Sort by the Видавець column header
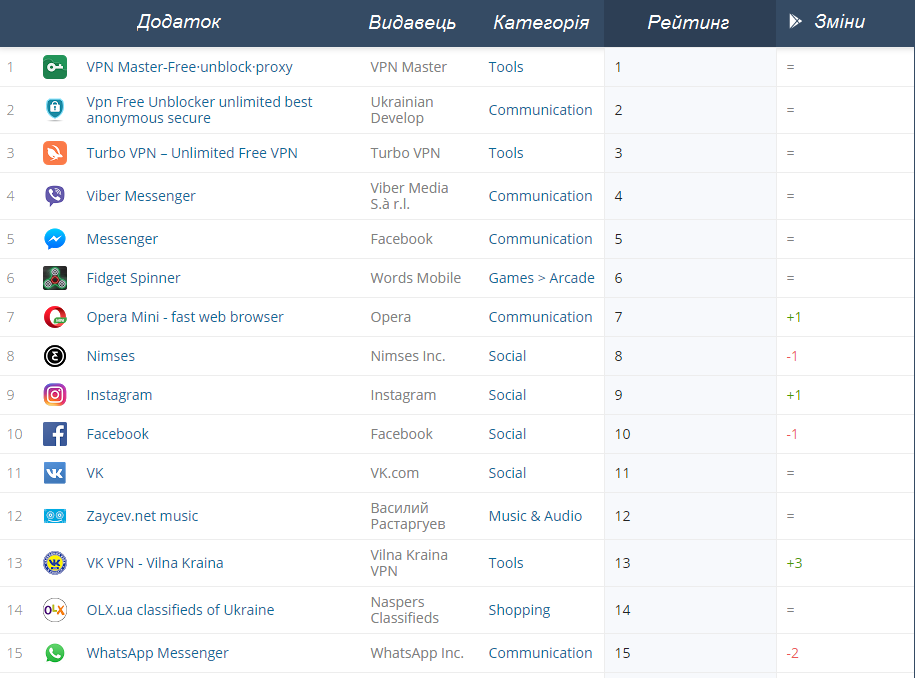This screenshot has height=678, width=915. (412, 22)
